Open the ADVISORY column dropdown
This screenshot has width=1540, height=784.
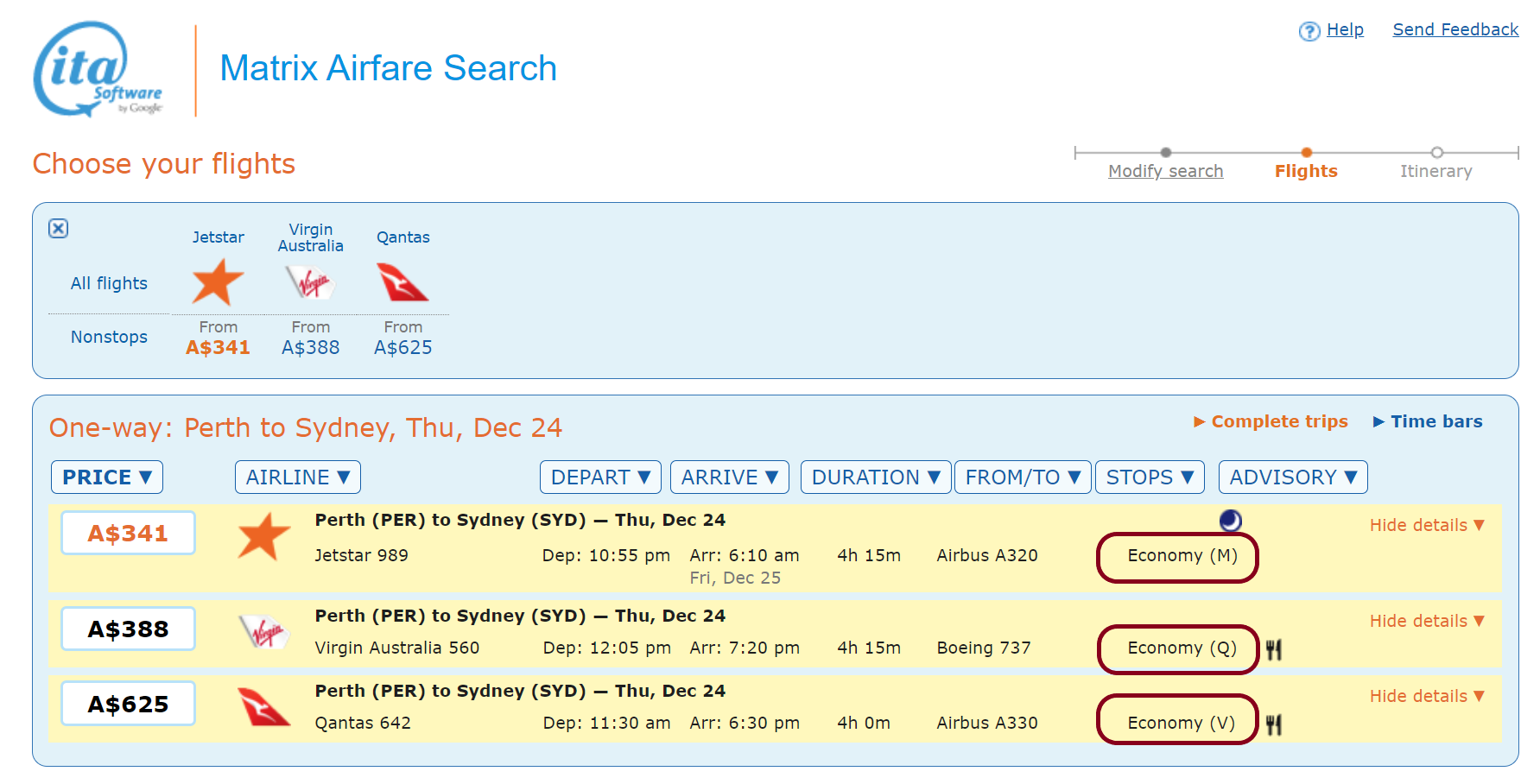1292,477
